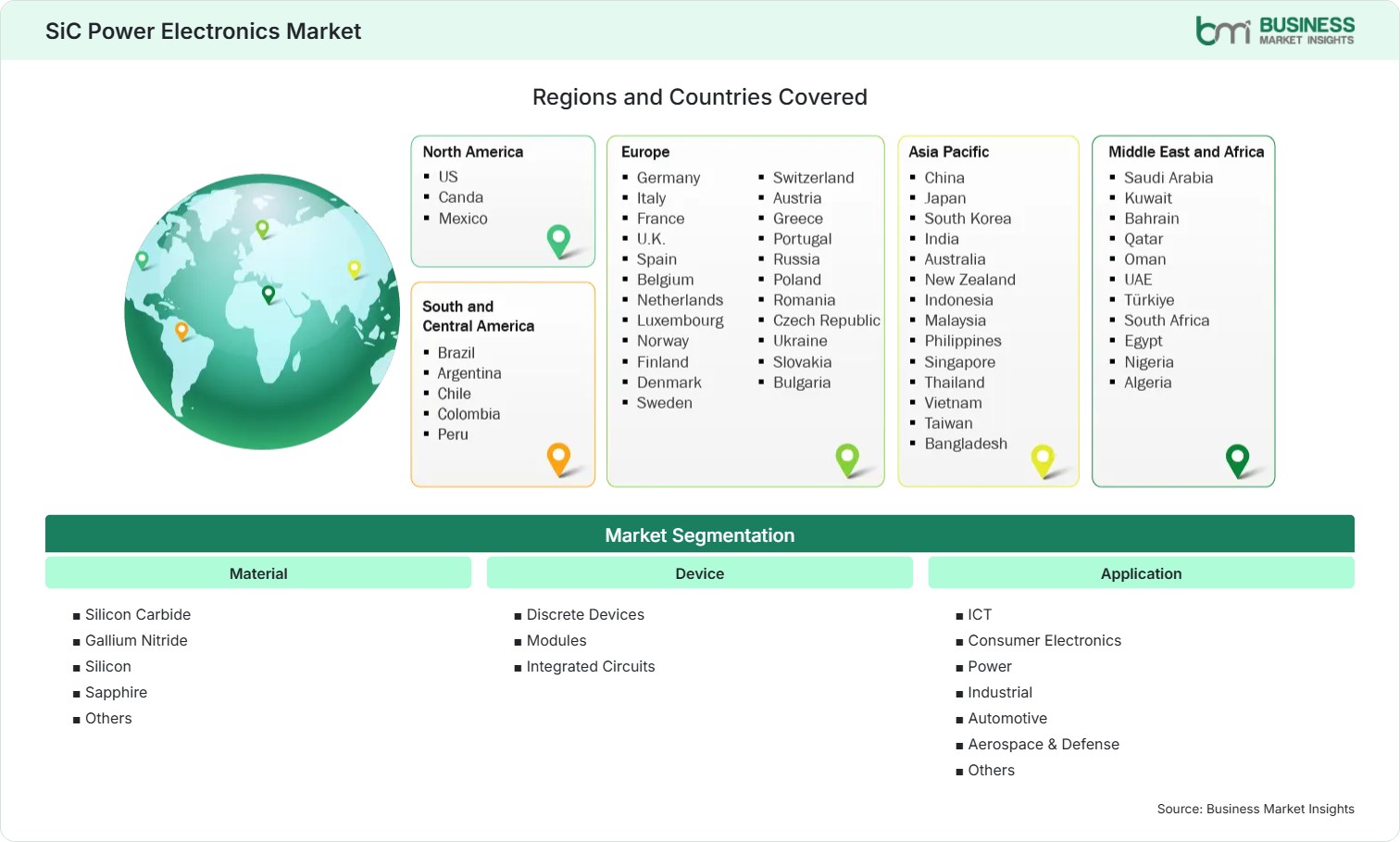
Task: Click the North America heading
Action: click(x=473, y=152)
